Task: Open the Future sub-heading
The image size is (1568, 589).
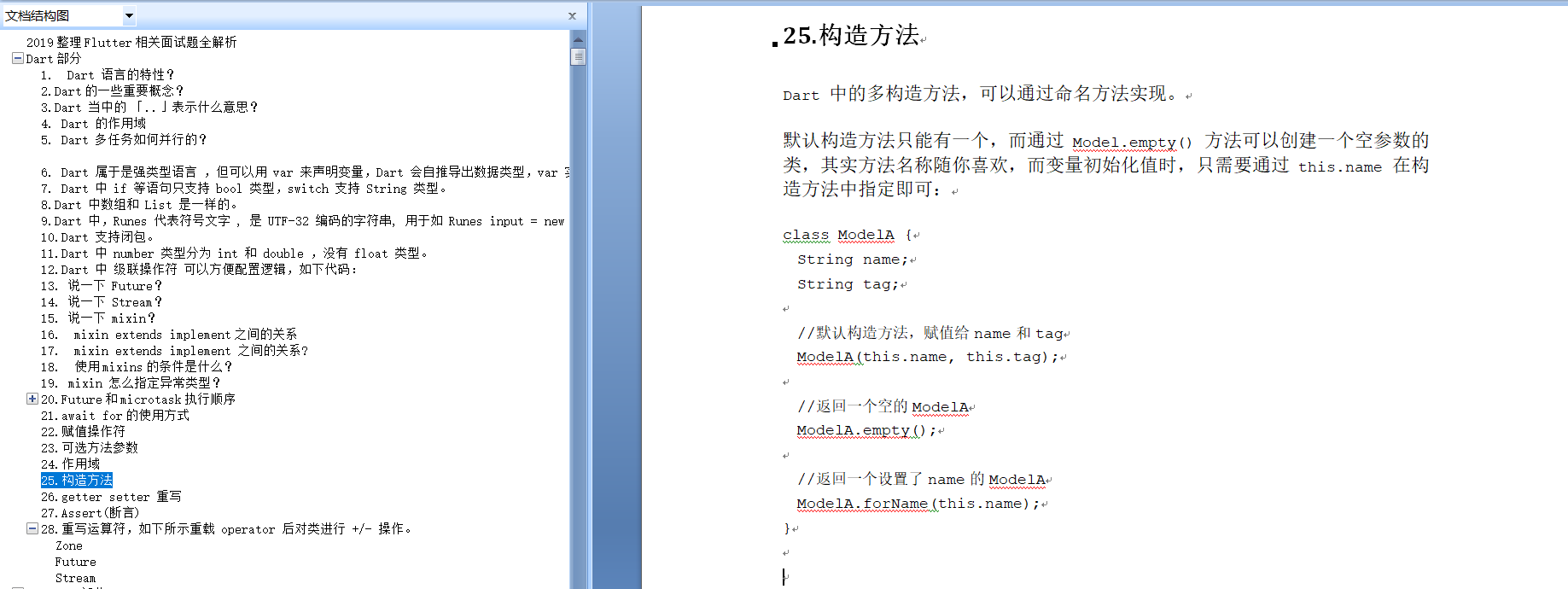Action: (x=75, y=562)
